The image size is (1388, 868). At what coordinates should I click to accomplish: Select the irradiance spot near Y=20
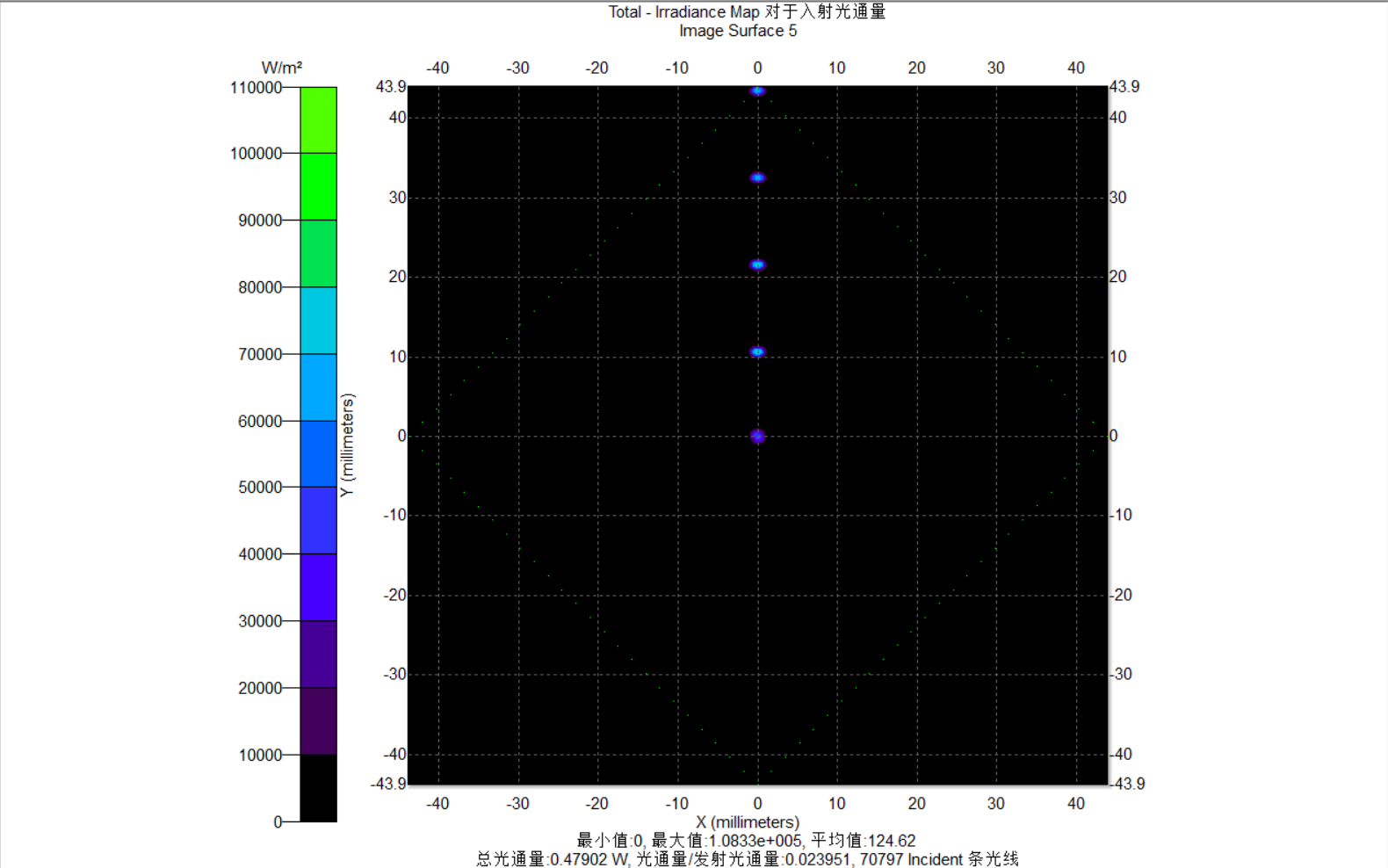(757, 264)
